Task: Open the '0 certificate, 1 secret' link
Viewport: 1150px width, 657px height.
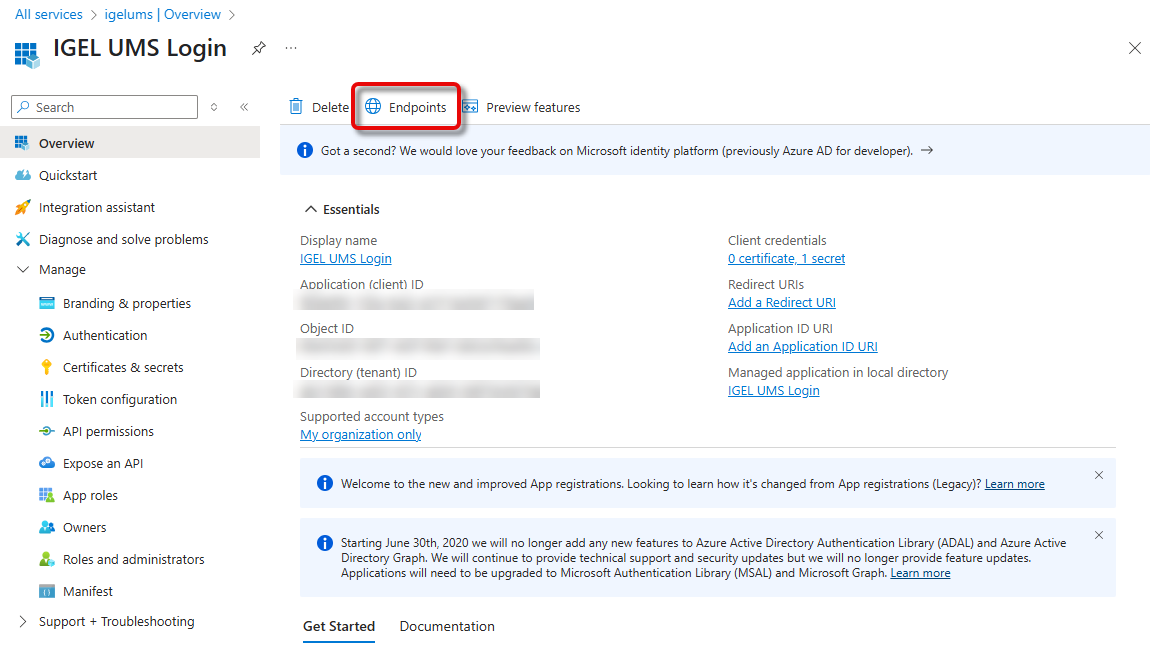Action: (786, 258)
